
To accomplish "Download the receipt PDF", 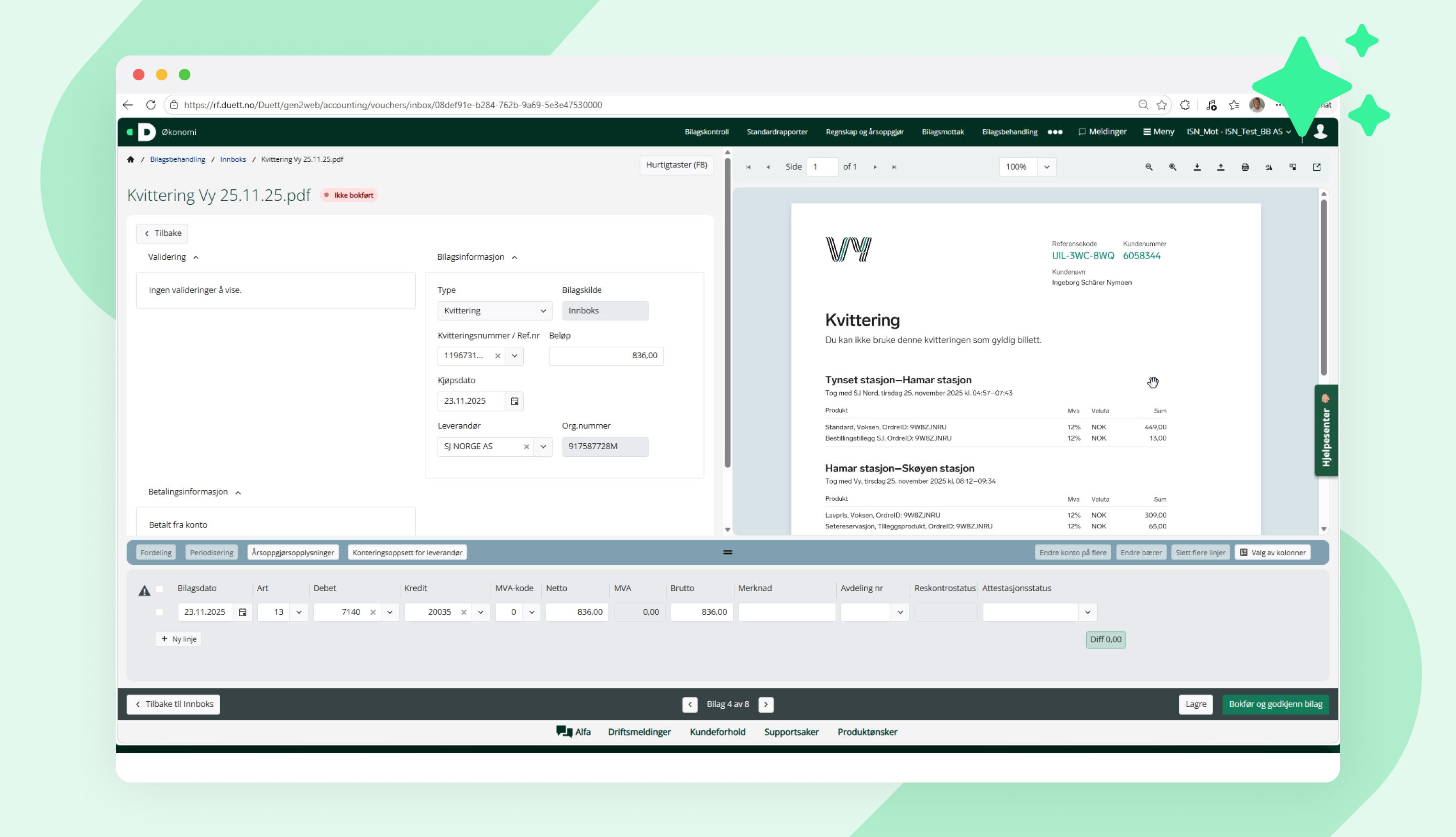I will 1197,167.
